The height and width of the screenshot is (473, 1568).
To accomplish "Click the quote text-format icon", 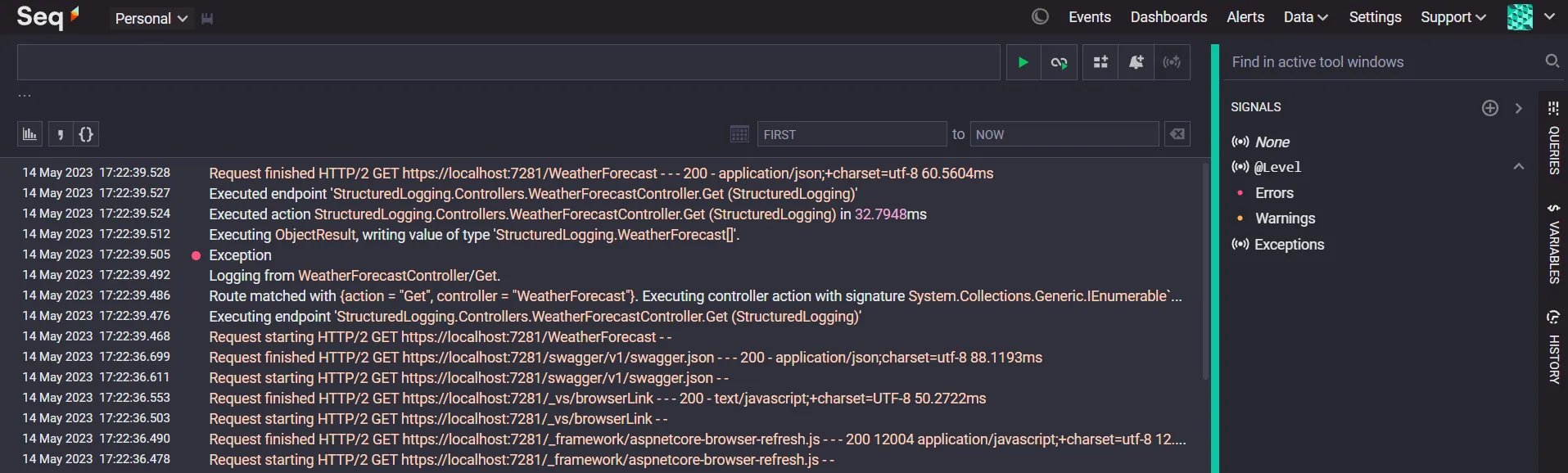I will (60, 134).
